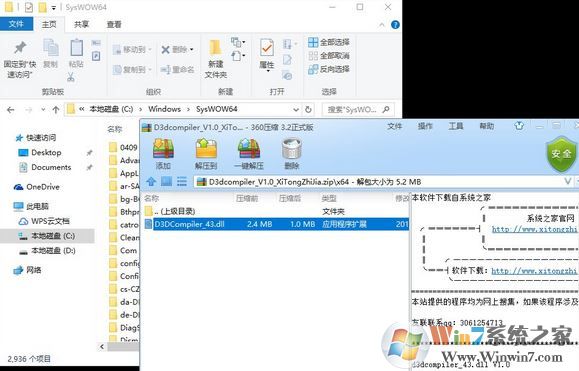Select This PC (此电脑) in the navigation pane
The image size is (579, 371).
coord(31,206)
